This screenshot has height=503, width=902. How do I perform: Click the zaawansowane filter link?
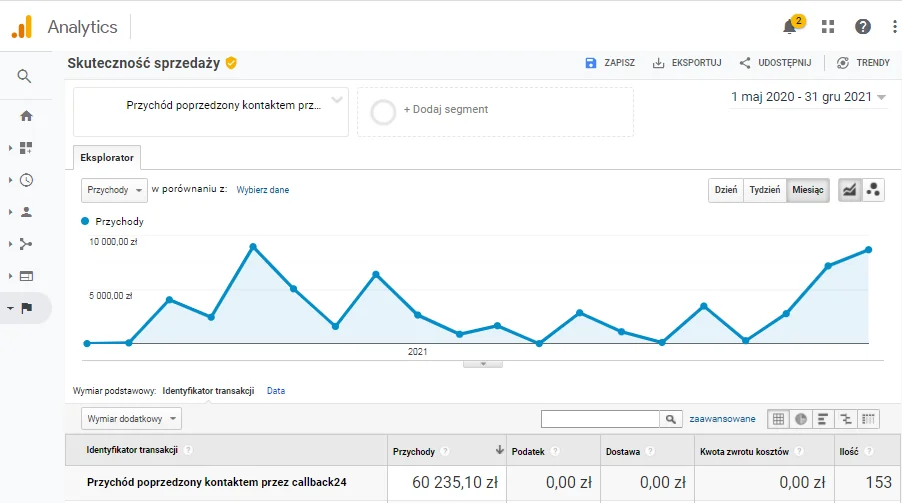tap(723, 419)
